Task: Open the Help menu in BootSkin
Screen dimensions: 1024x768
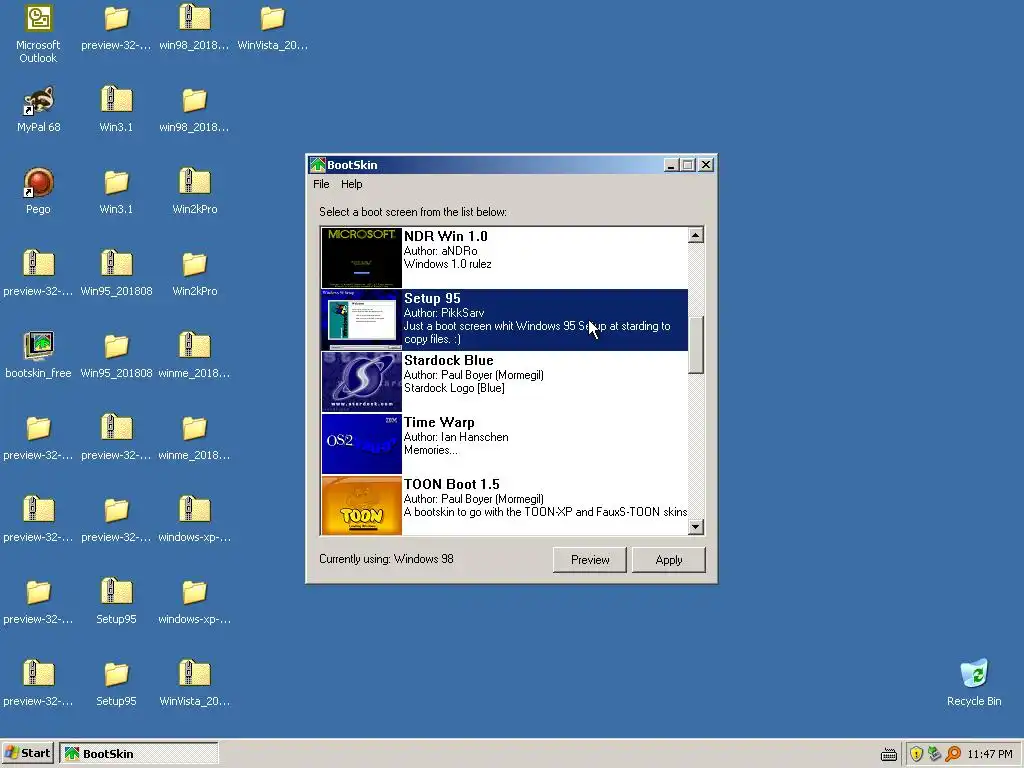Action: click(351, 184)
